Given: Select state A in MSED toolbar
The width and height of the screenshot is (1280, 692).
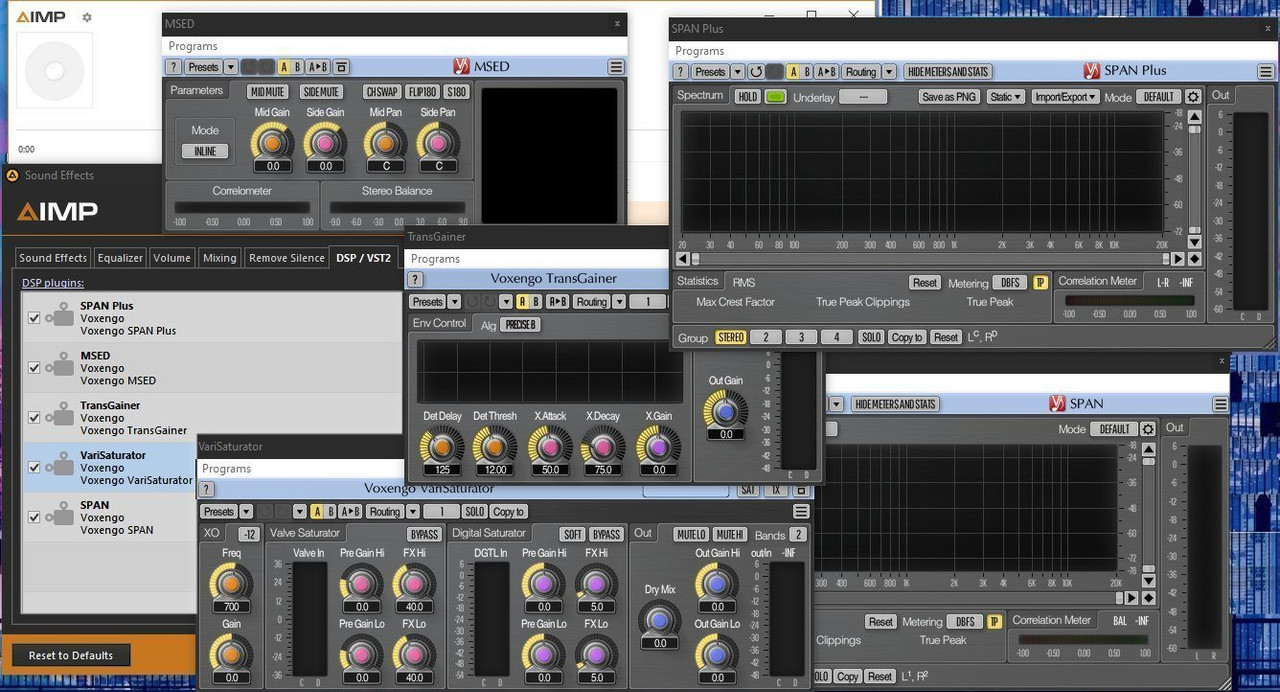Looking at the screenshot, I should point(285,67).
